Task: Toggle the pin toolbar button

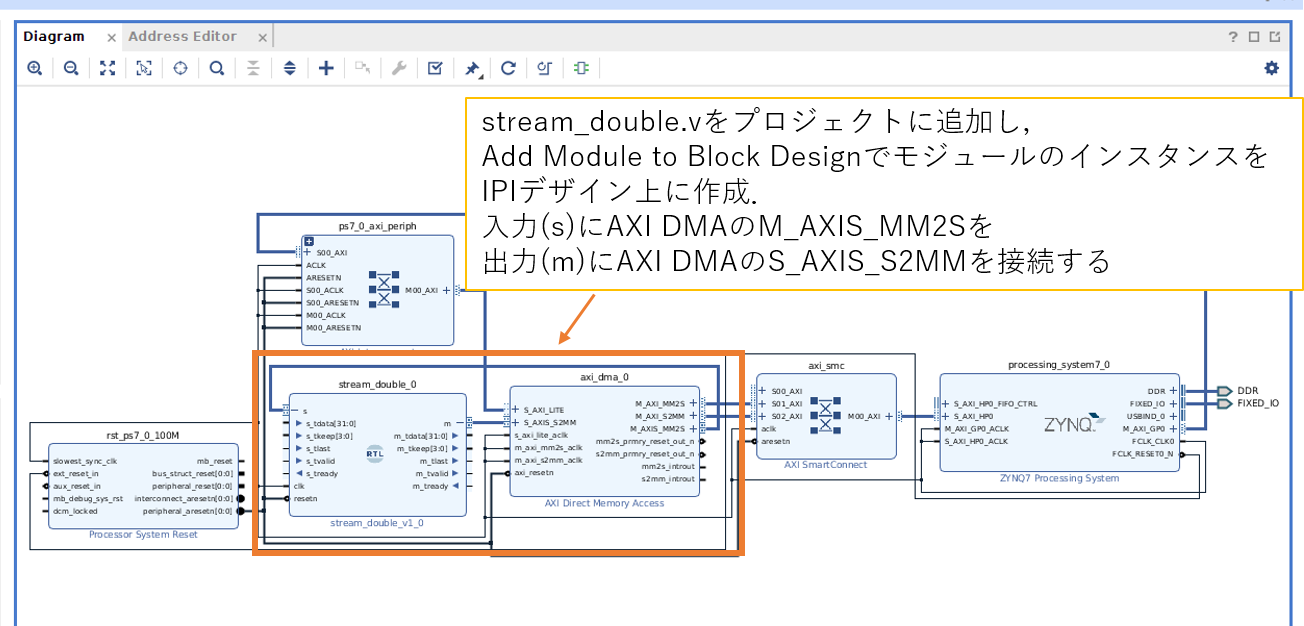Action: coord(472,68)
